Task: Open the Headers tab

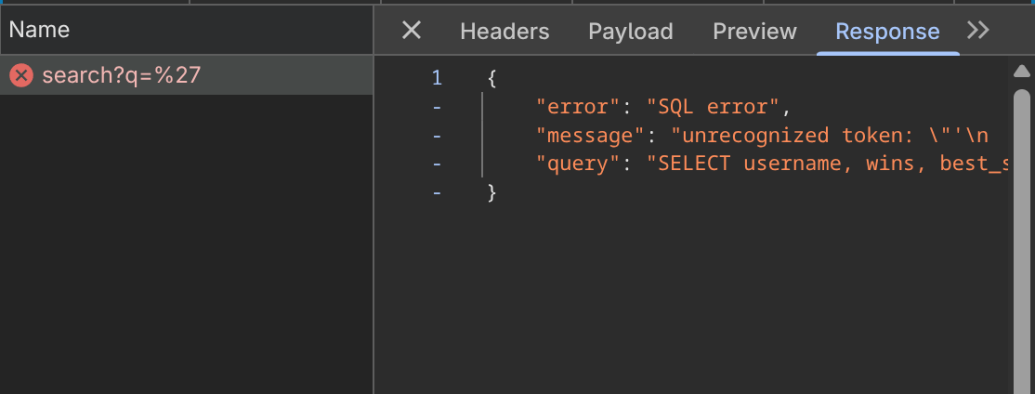Action: pyautogui.click(x=504, y=31)
